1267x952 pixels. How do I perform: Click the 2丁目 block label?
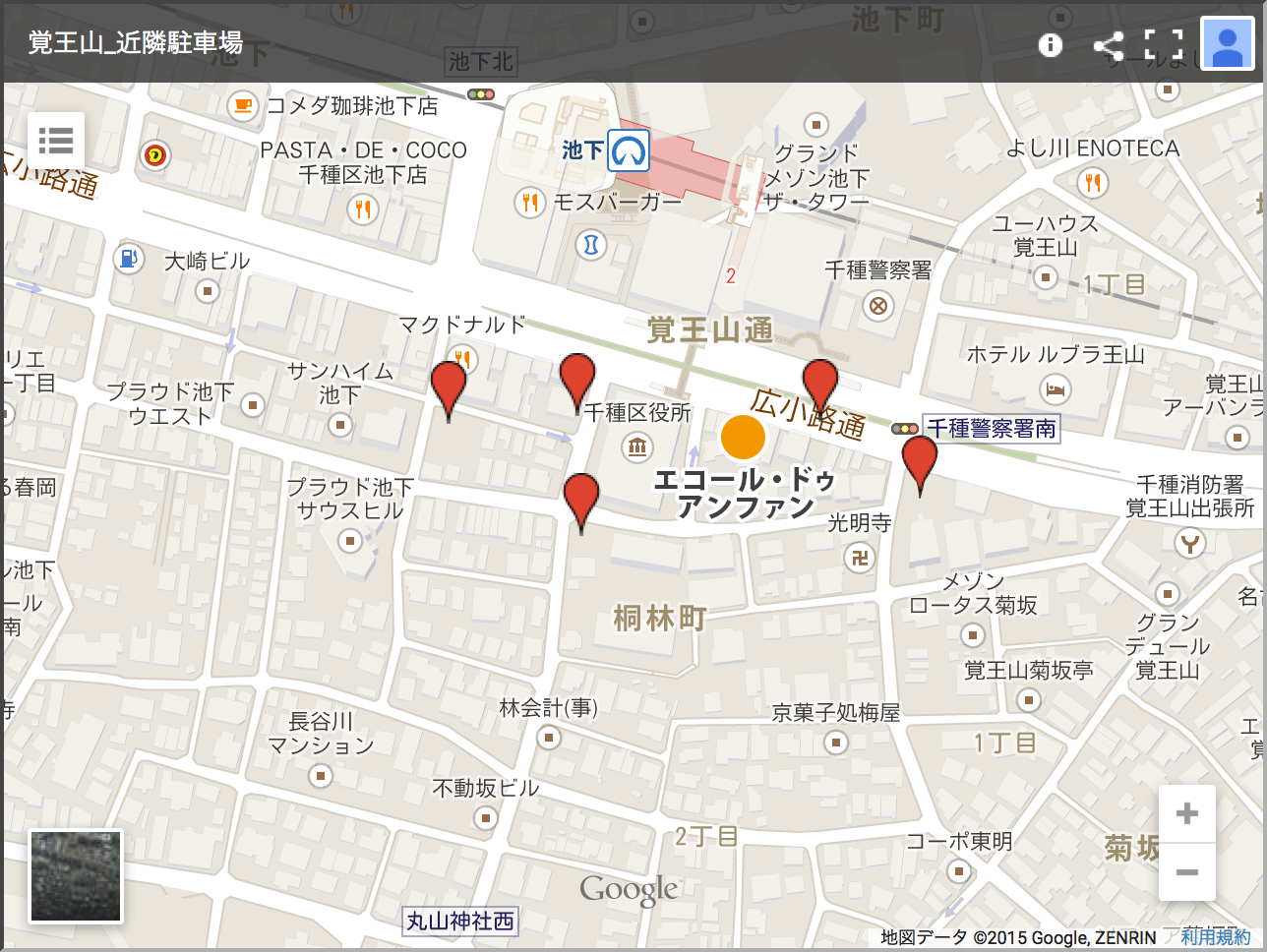(706, 837)
